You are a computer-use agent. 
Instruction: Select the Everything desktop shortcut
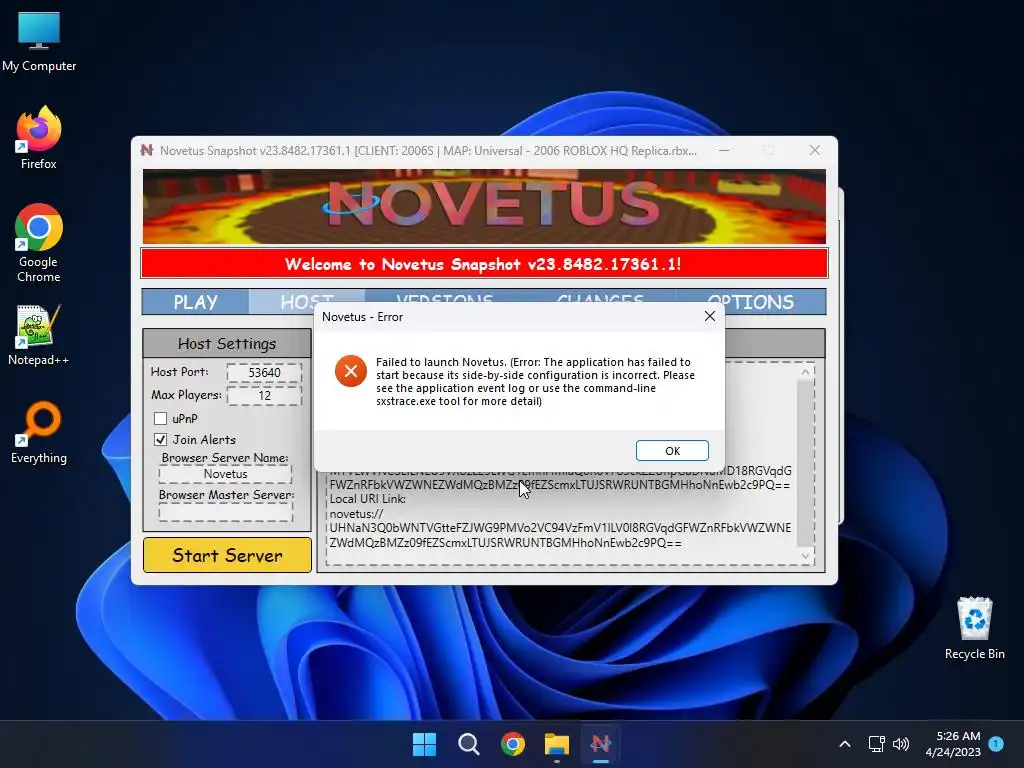[x=39, y=432]
